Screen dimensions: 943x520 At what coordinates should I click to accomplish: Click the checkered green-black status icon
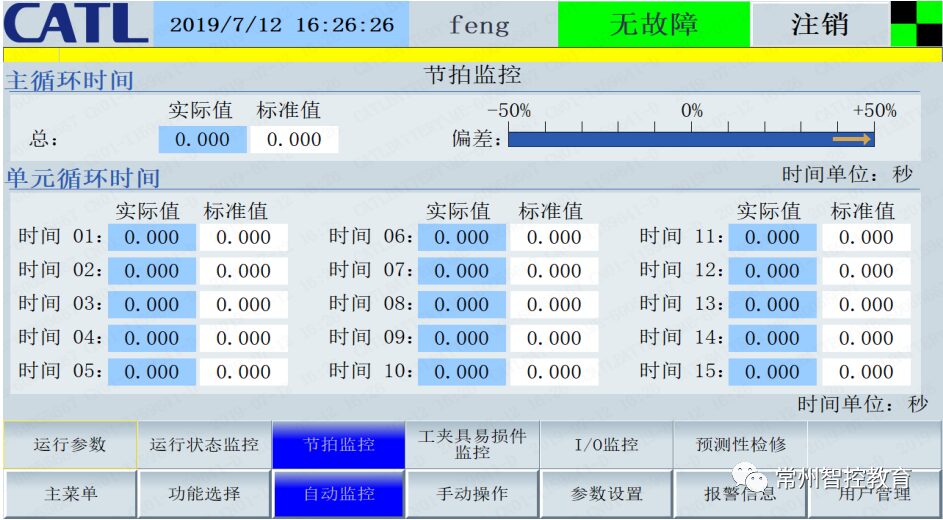(x=916, y=23)
